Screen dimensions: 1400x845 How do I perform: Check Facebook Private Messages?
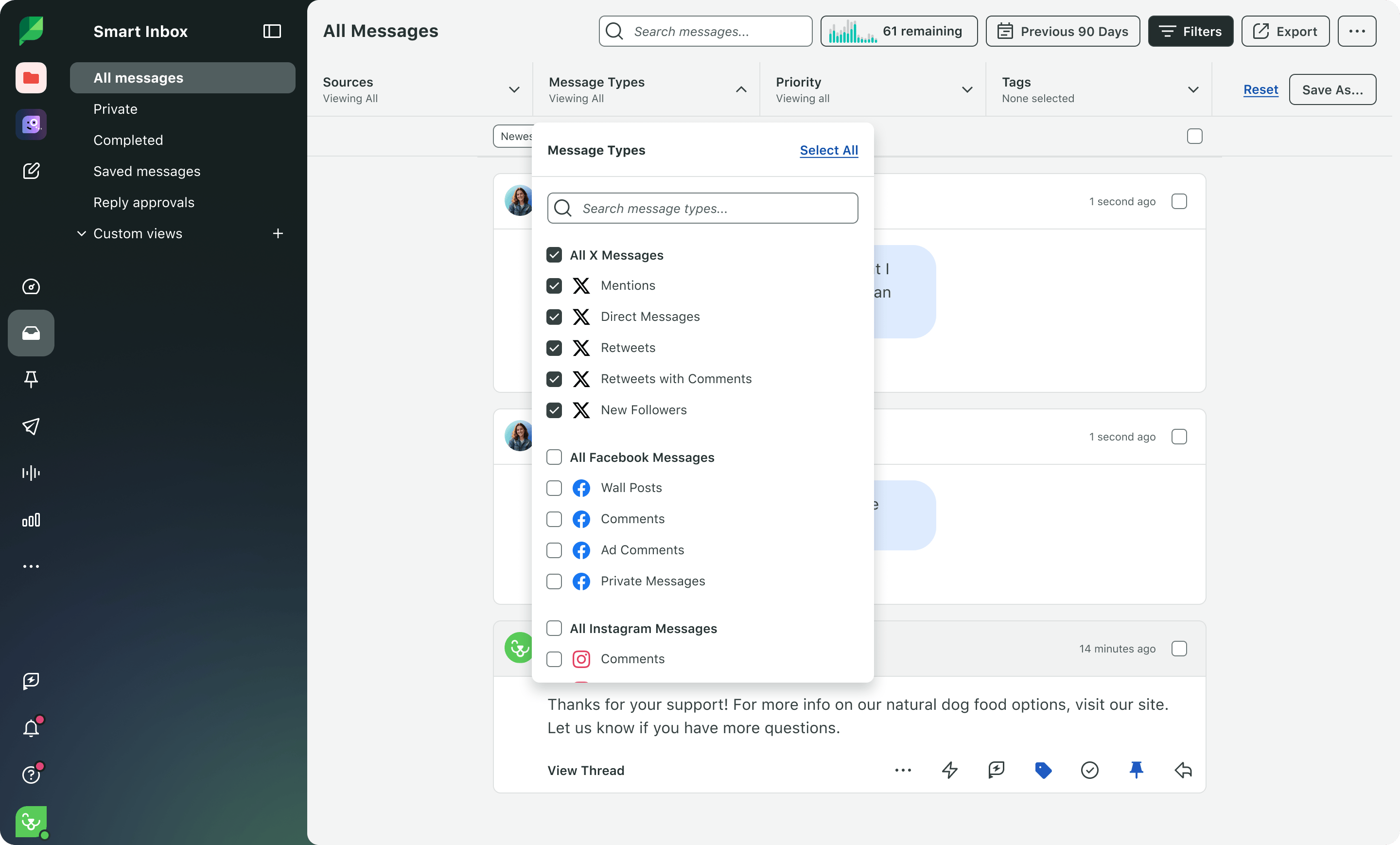(554, 581)
